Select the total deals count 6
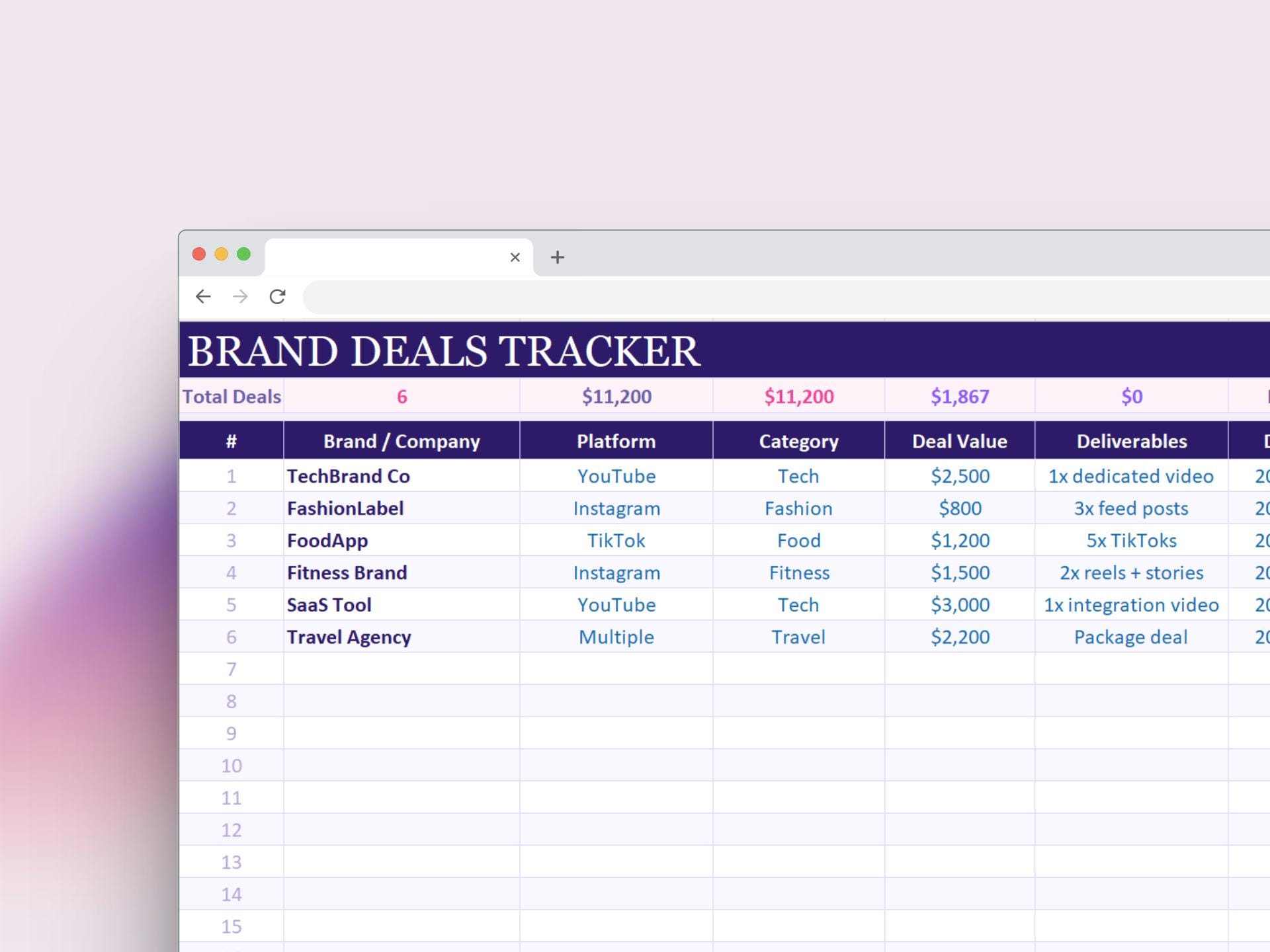The width and height of the screenshot is (1270, 952). click(402, 397)
